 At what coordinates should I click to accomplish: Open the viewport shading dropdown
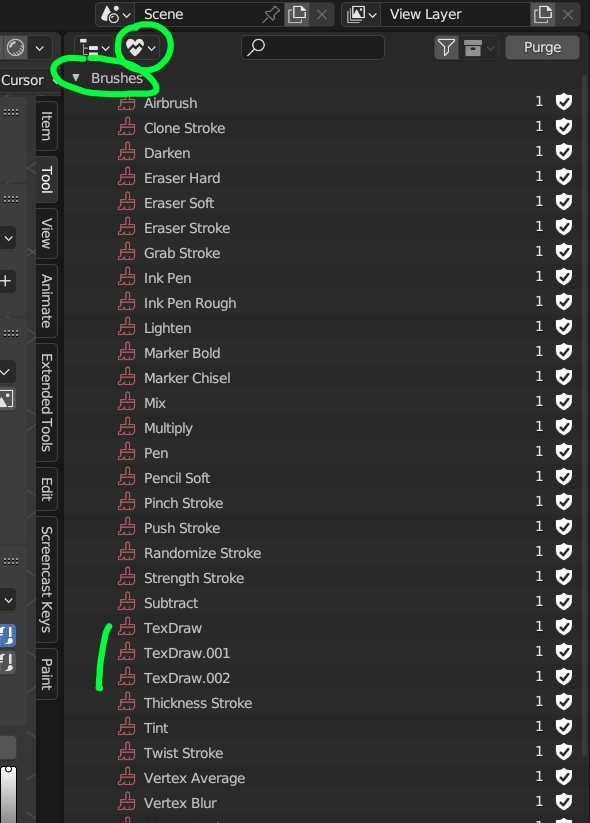(39, 48)
